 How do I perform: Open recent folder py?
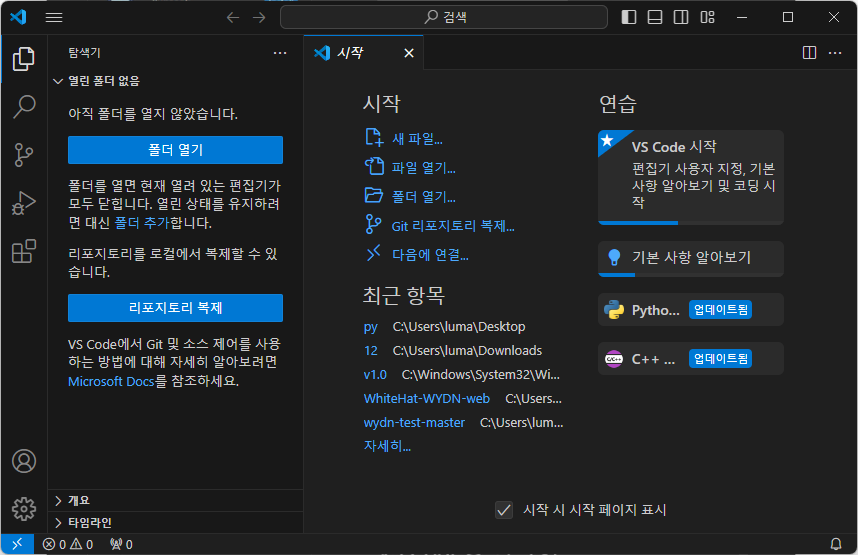click(370, 327)
